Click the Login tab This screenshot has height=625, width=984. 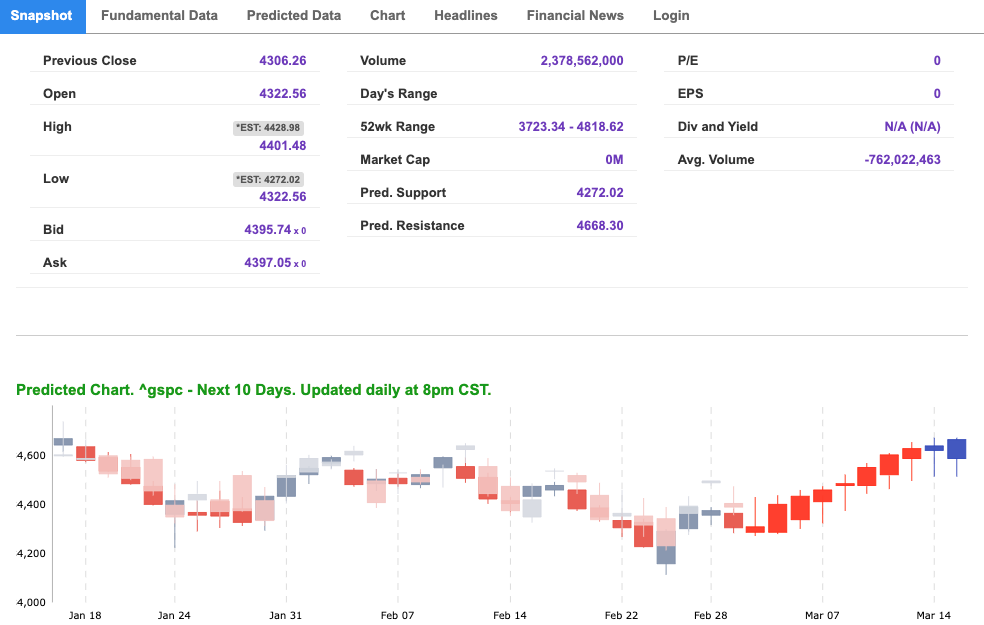(671, 16)
